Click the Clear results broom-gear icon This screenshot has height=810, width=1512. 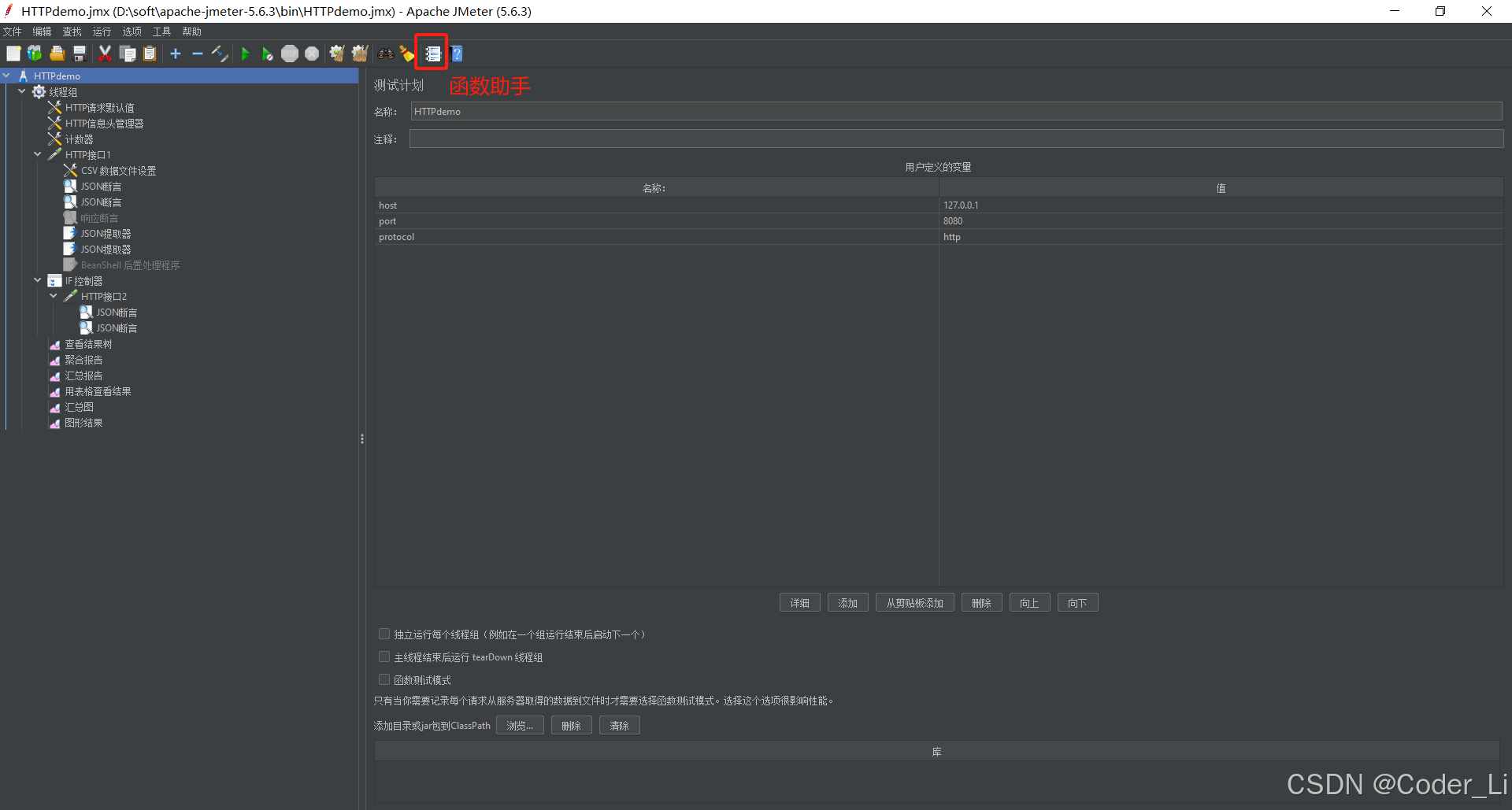coord(337,54)
